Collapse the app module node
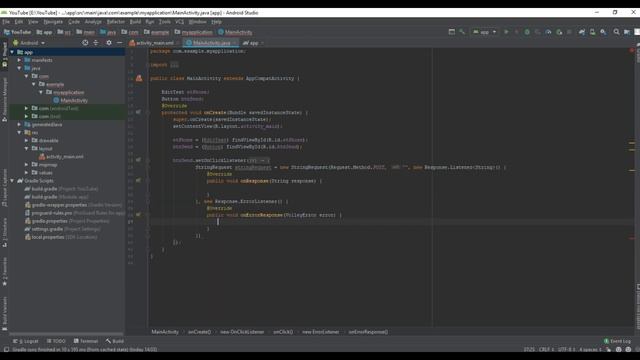Screen dimensions: 640x360 click(12, 52)
